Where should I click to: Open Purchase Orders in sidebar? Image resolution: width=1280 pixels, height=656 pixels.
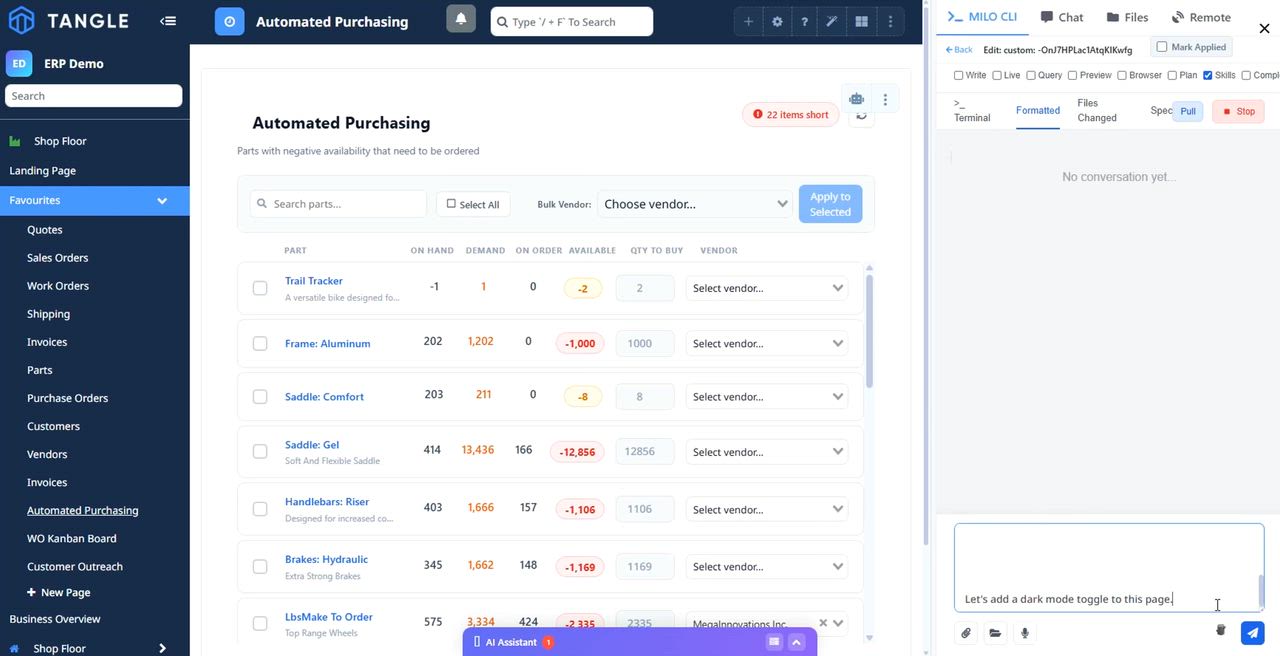[x=67, y=398]
